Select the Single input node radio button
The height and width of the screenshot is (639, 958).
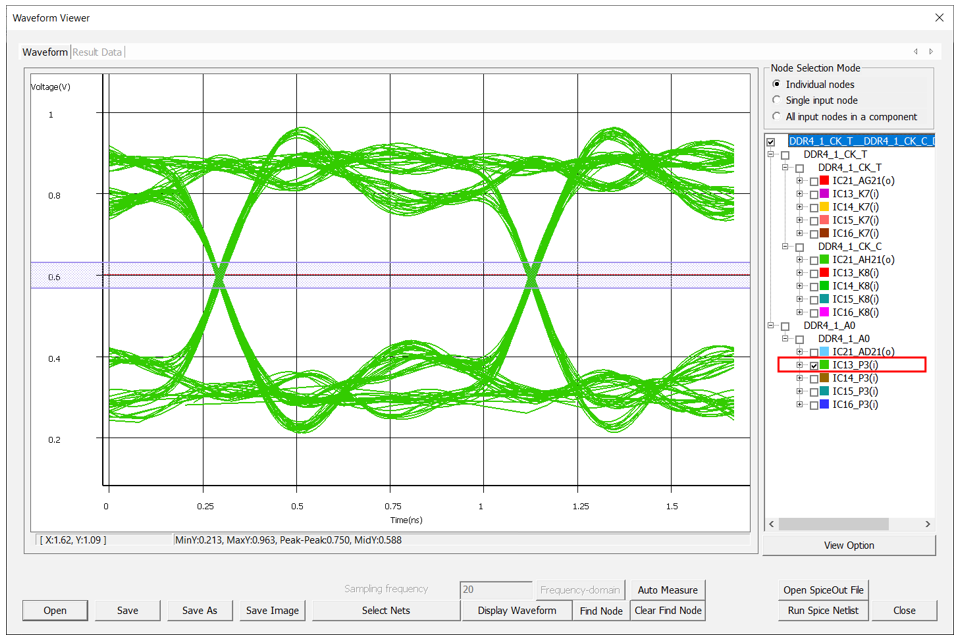click(777, 101)
